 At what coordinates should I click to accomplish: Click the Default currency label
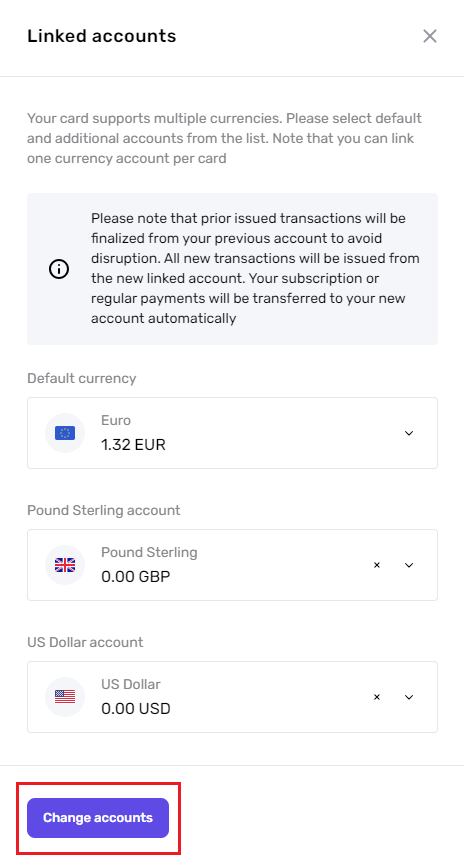pos(82,378)
